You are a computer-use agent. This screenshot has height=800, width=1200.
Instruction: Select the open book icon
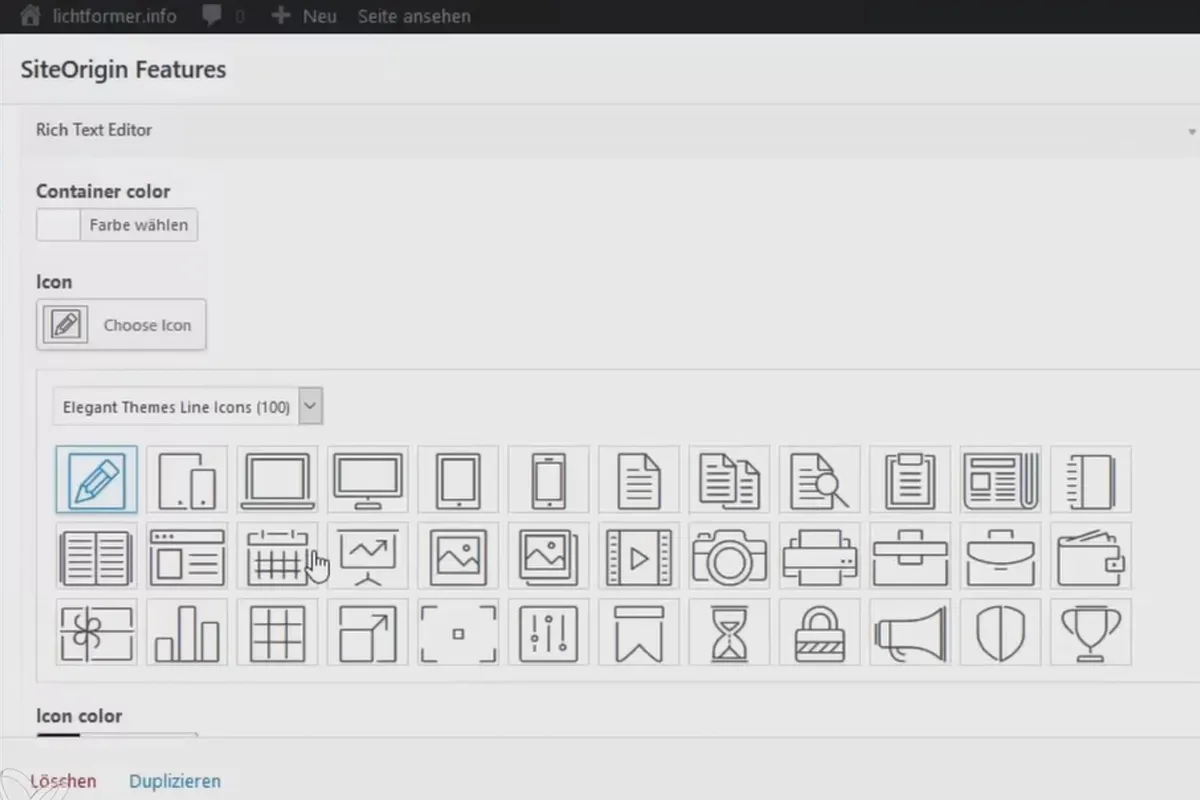coord(97,556)
